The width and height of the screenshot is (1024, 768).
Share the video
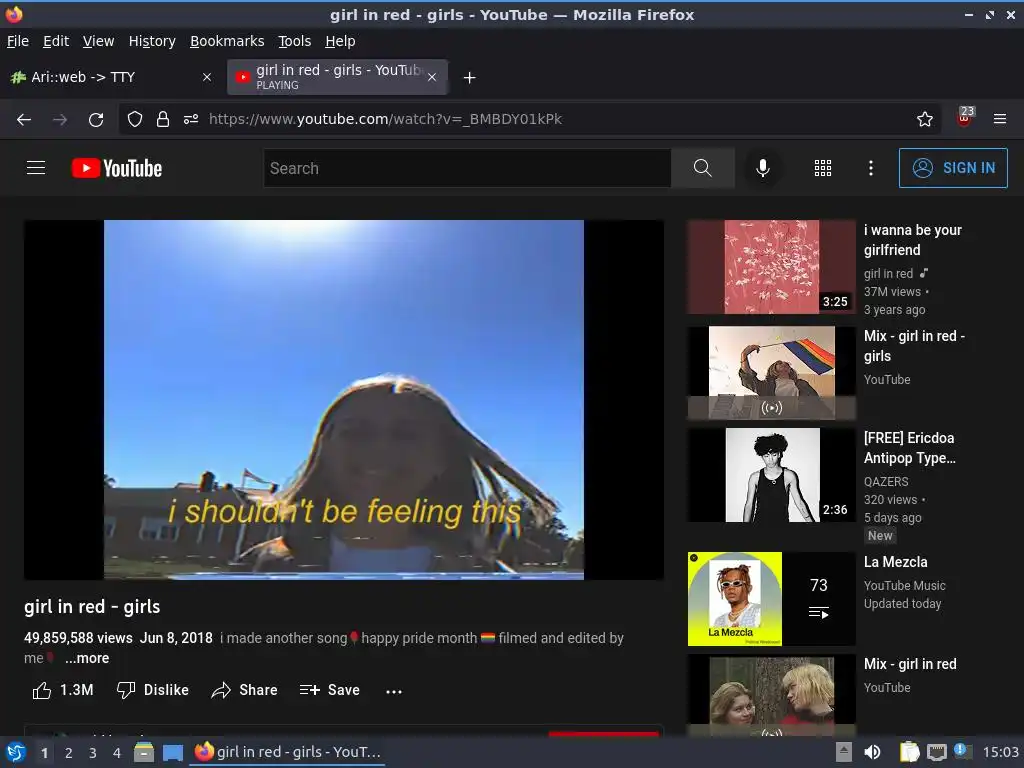tap(244, 690)
